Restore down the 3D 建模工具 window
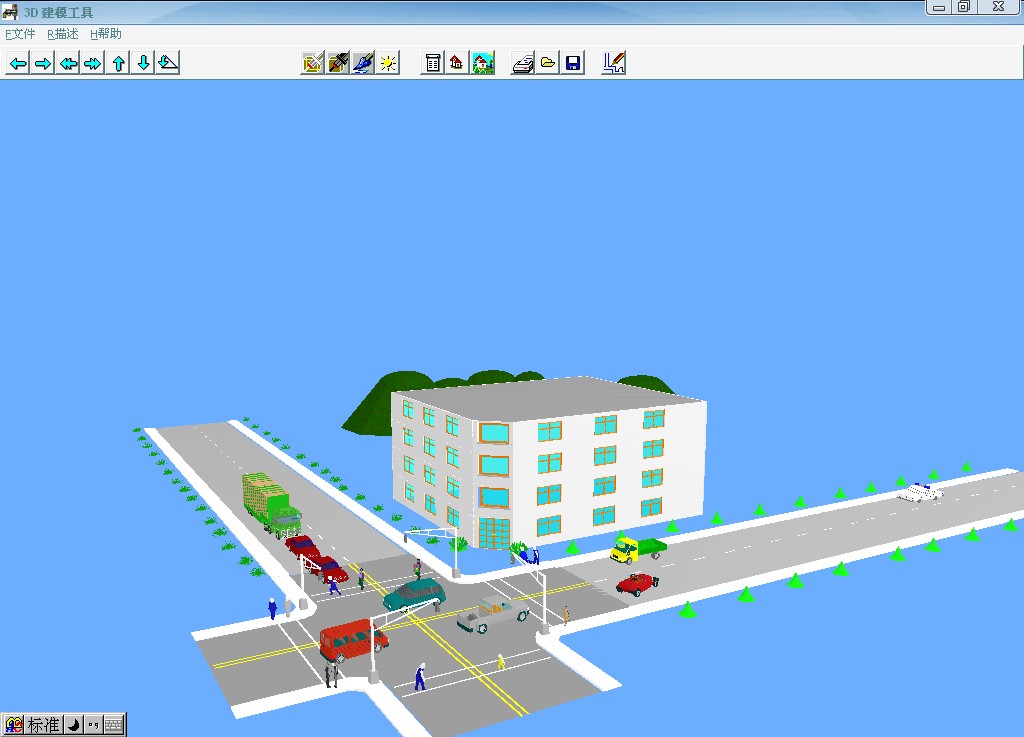Image resolution: width=1024 pixels, height=737 pixels. click(964, 7)
